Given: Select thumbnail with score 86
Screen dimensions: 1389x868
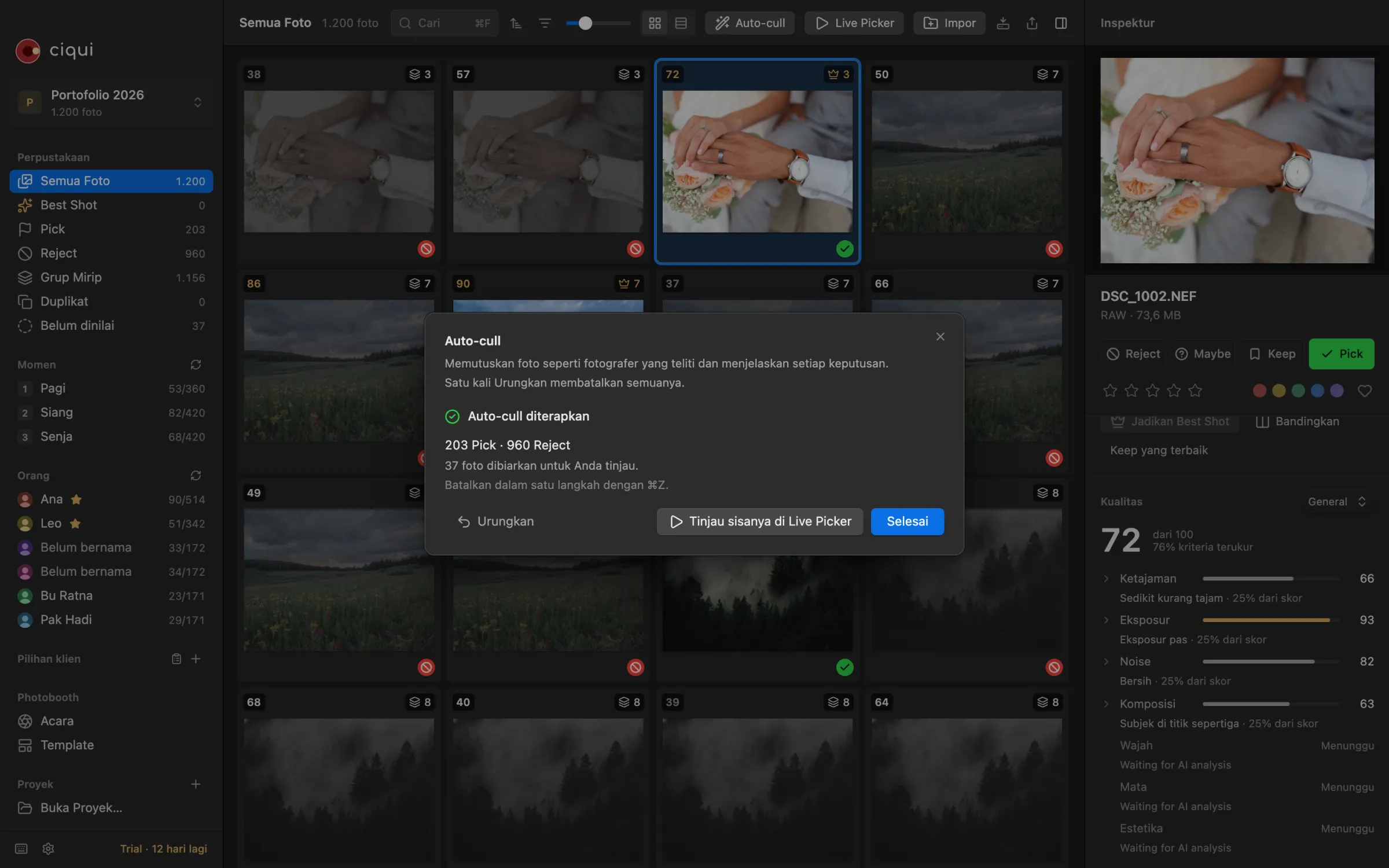Looking at the screenshot, I should click(339, 370).
